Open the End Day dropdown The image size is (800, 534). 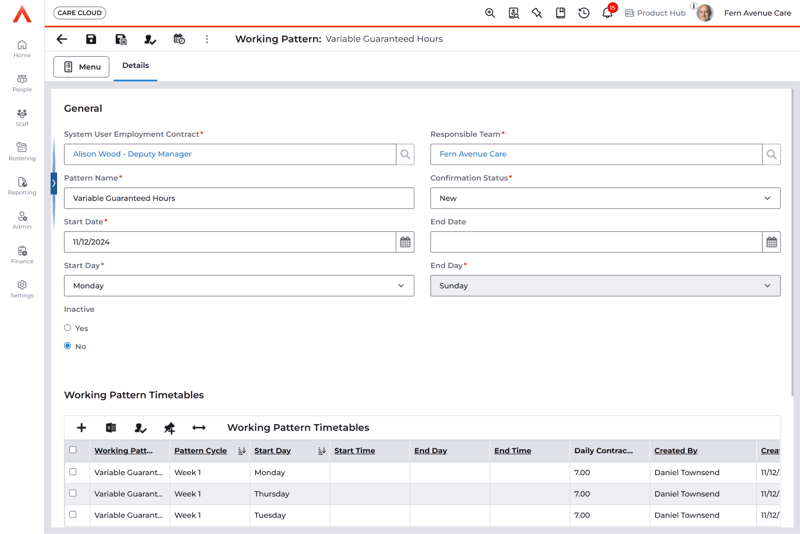coord(605,286)
